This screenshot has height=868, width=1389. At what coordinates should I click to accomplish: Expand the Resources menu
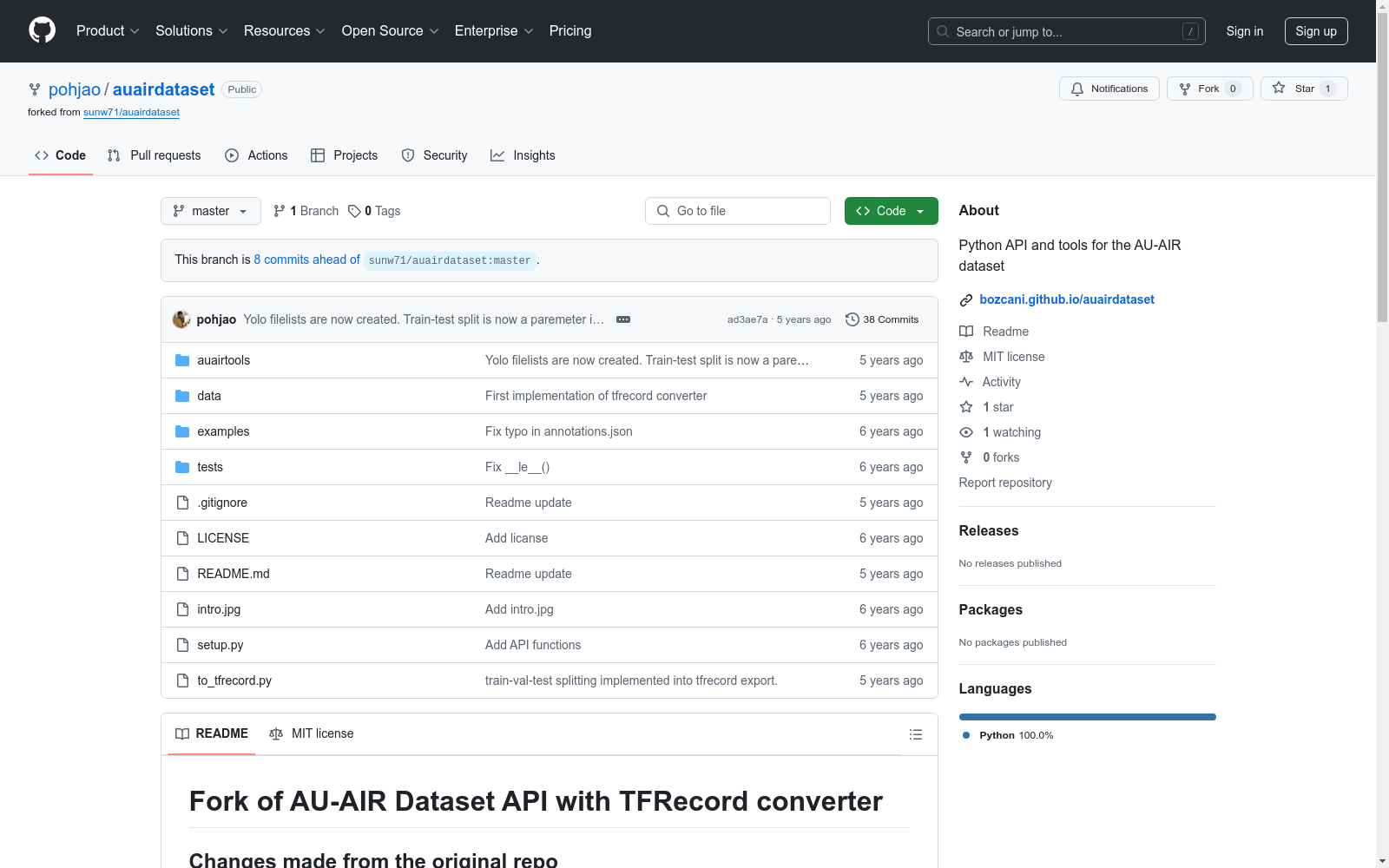285,30
